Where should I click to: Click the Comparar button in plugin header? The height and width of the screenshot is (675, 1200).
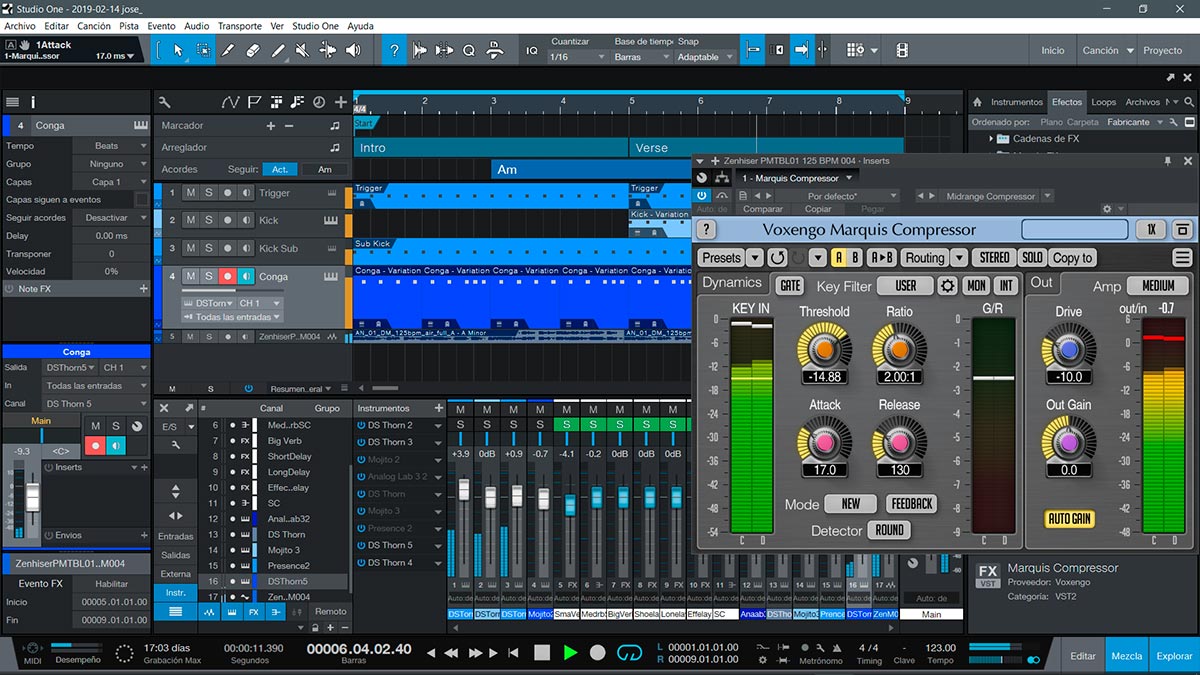click(762, 209)
